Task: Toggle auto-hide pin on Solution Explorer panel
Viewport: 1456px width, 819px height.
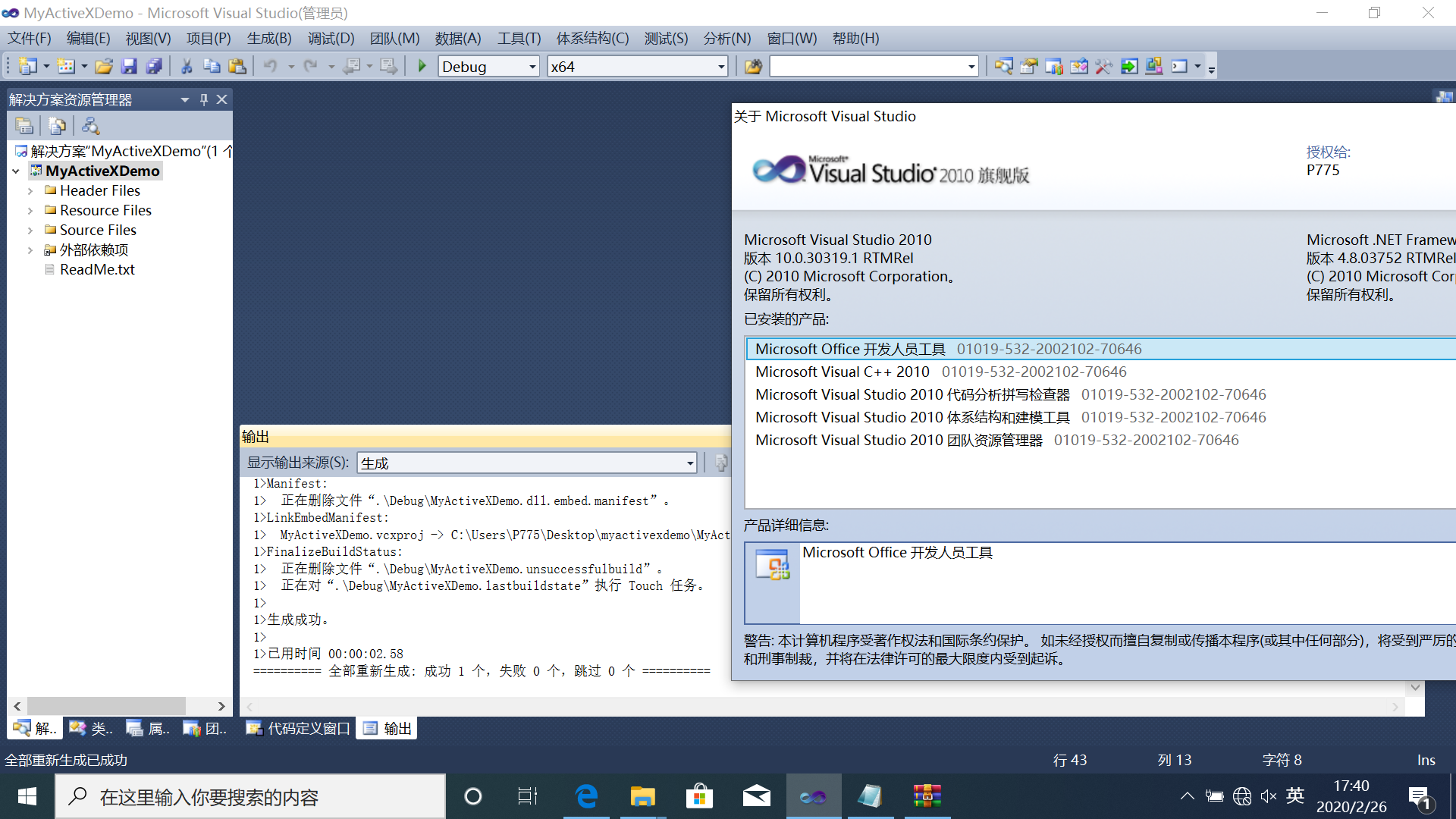Action: (204, 99)
